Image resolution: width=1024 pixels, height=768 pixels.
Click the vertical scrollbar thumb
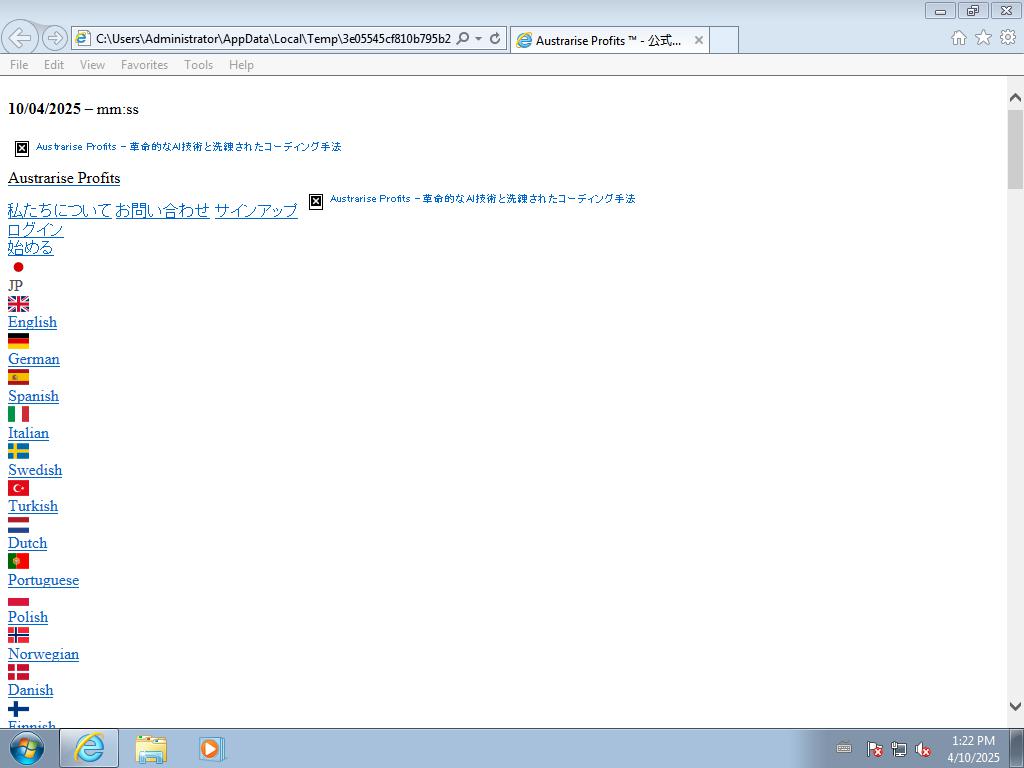(x=1015, y=150)
